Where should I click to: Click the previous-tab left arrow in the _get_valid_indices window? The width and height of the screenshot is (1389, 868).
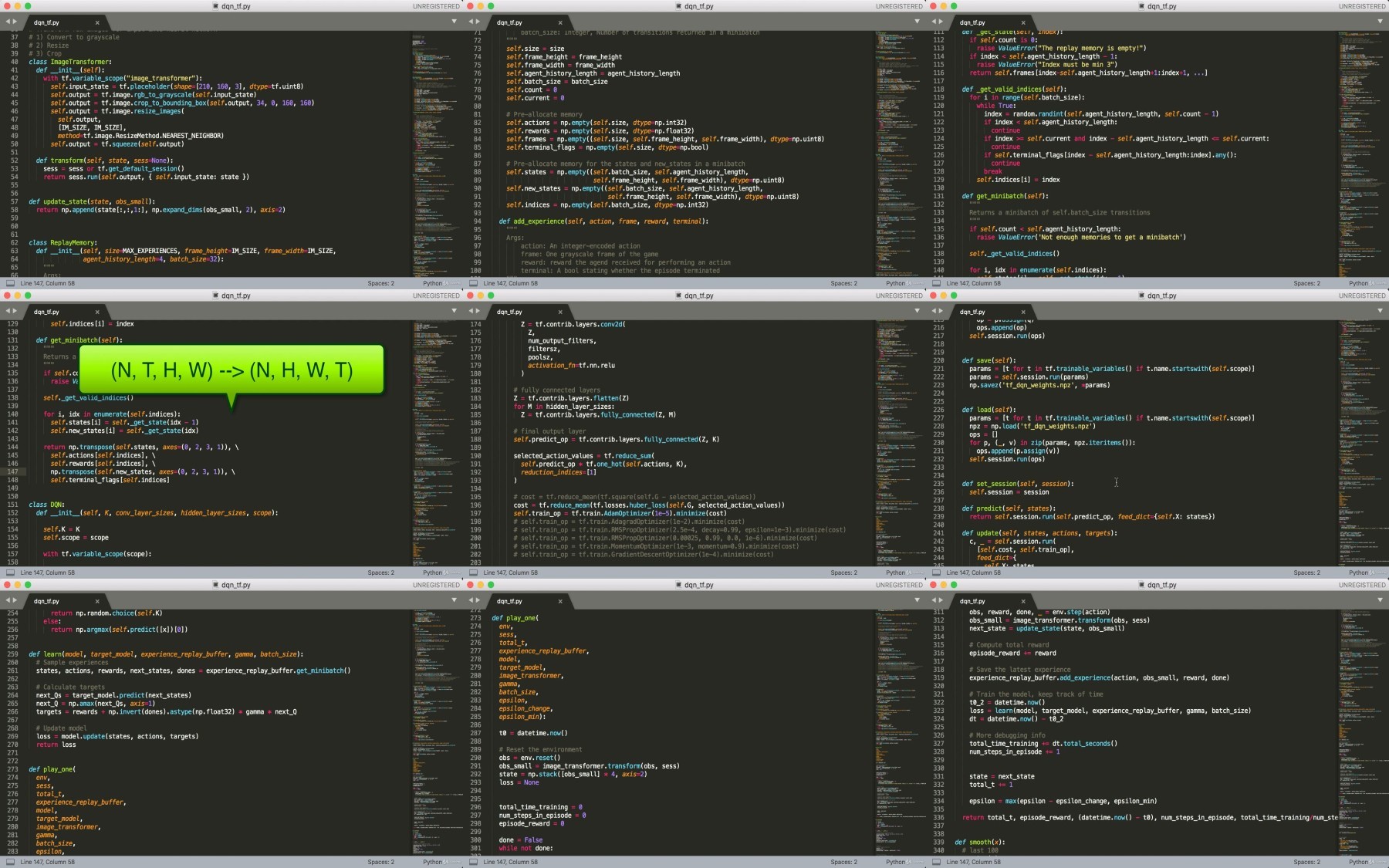point(934,22)
